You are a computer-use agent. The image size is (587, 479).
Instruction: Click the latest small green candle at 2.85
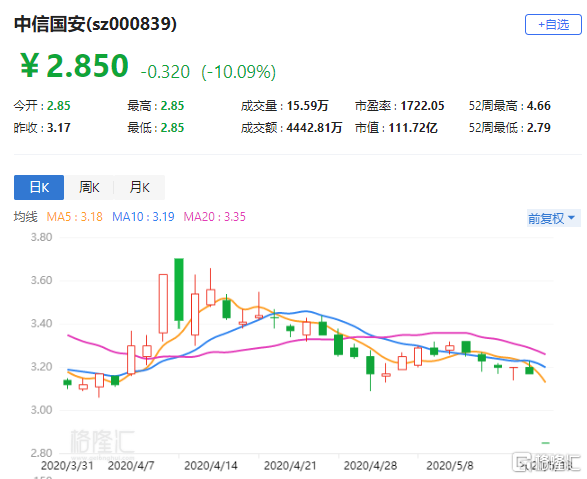545,443
